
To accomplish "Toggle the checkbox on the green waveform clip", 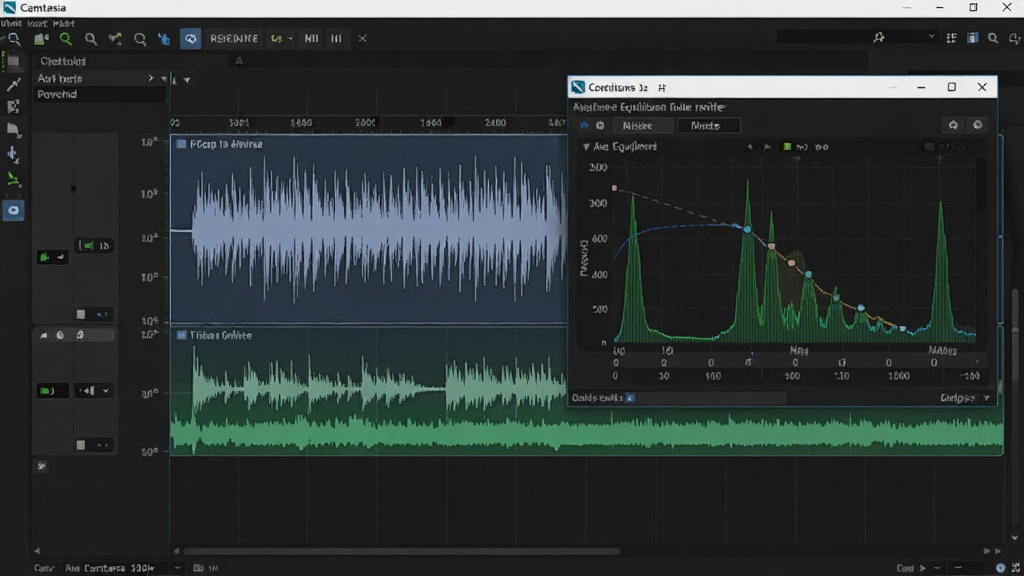I will coord(182,335).
